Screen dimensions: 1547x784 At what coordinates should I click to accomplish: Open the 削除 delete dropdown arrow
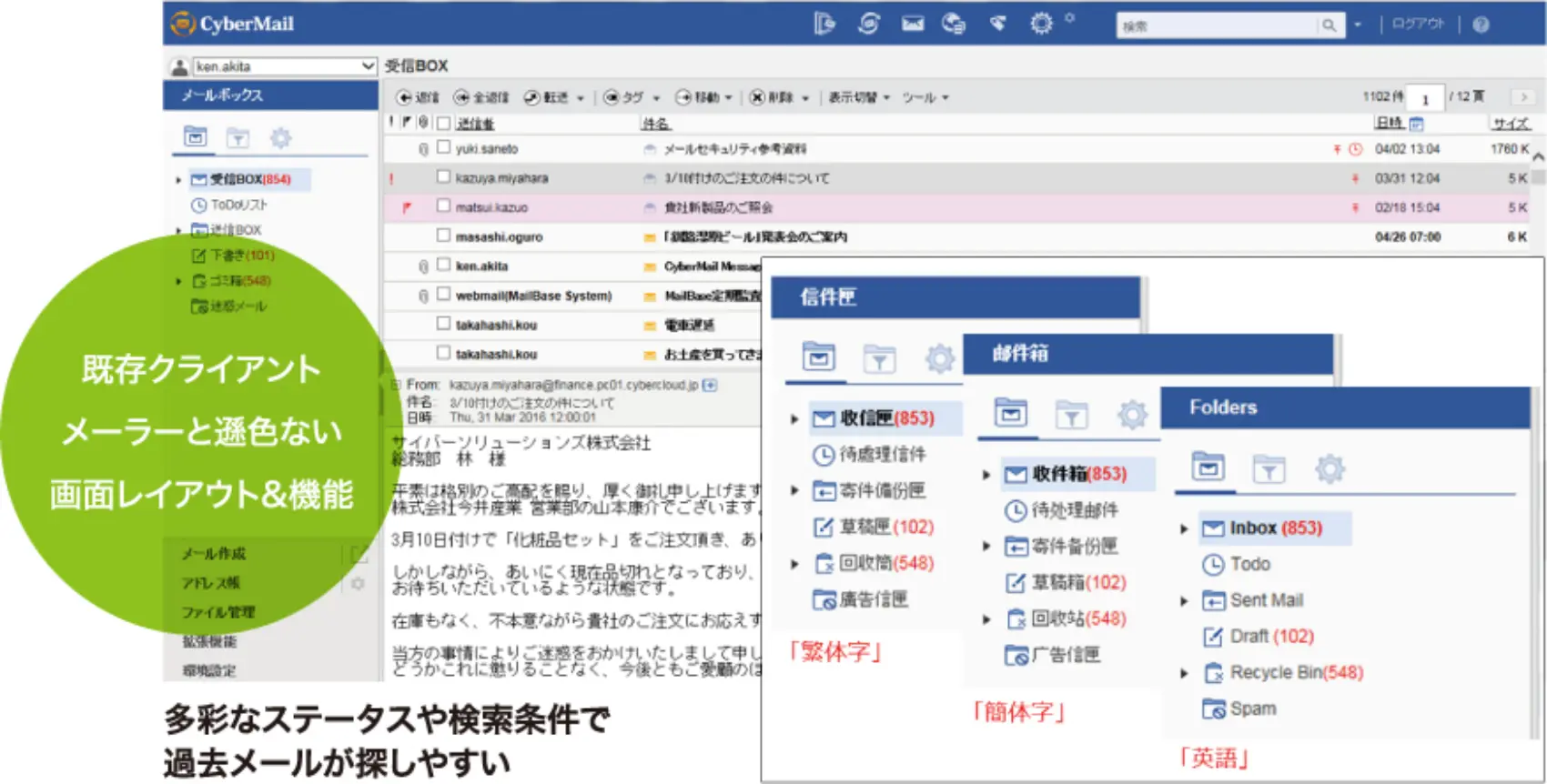pyautogui.click(x=805, y=98)
